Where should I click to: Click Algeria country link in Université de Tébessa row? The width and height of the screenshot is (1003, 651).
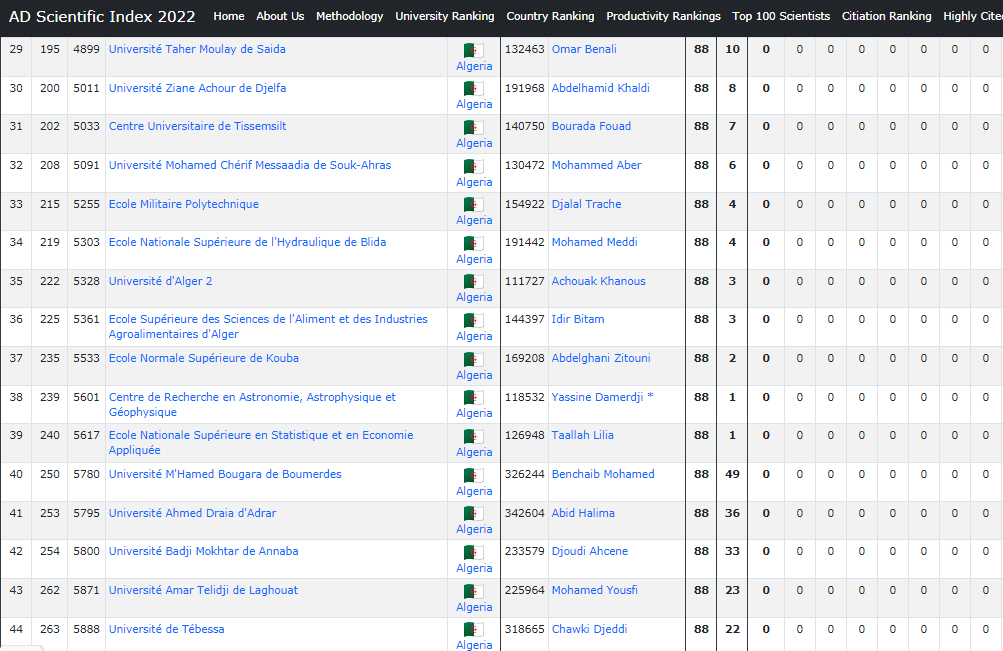(x=474, y=645)
